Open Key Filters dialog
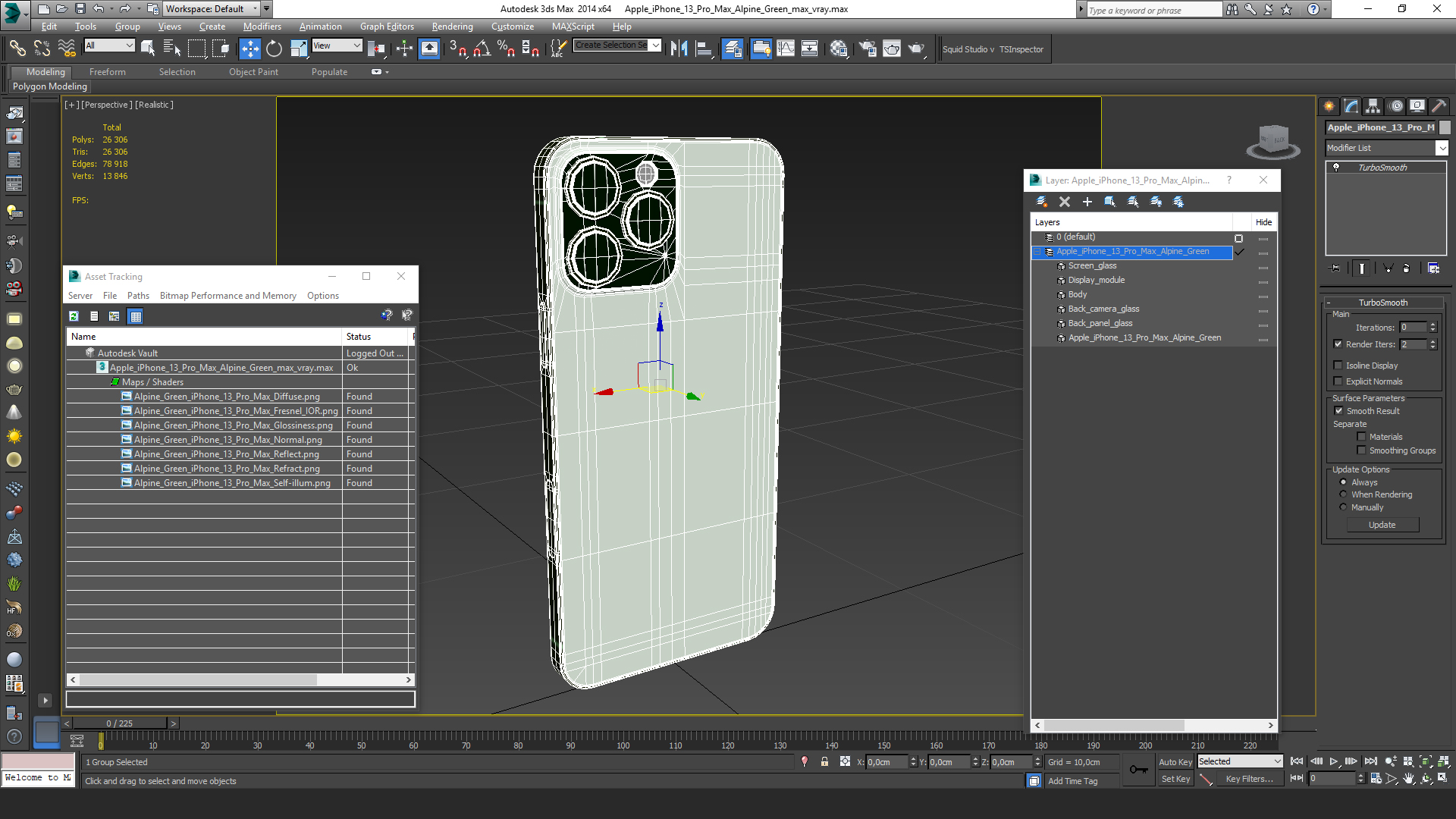Viewport: 1456px width, 819px height. 1249,779
